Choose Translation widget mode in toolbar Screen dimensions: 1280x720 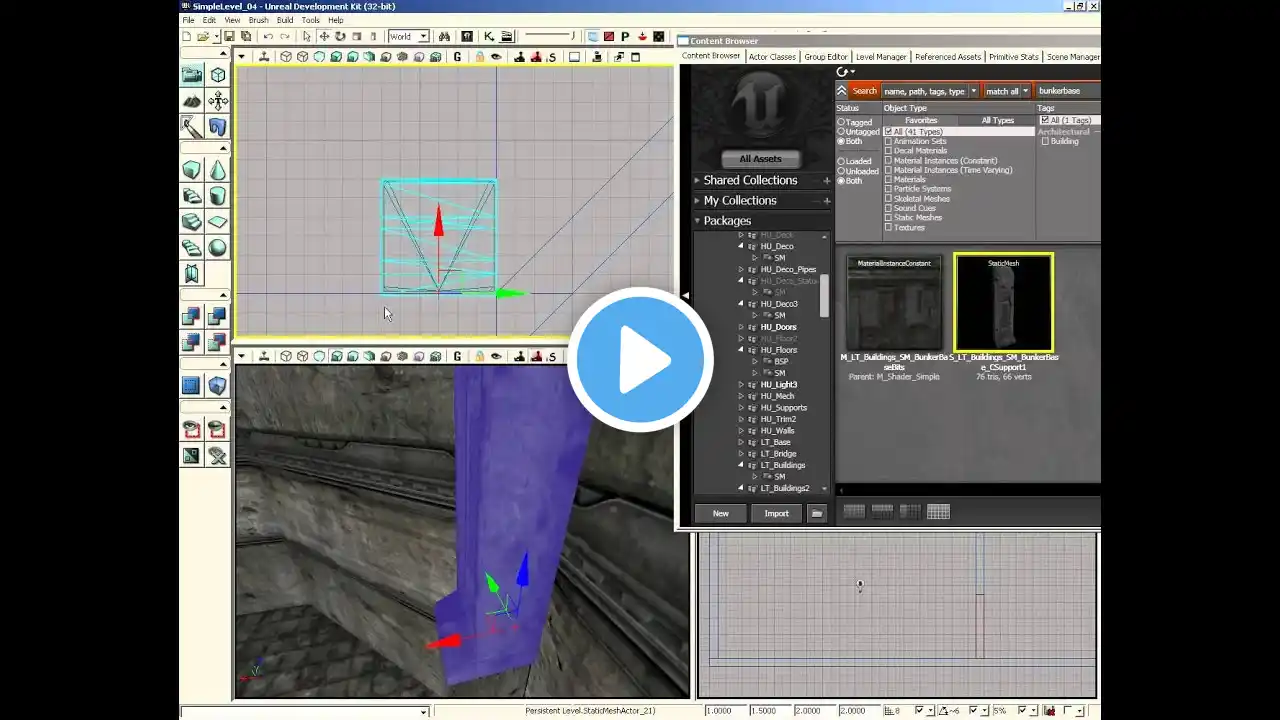(x=324, y=37)
